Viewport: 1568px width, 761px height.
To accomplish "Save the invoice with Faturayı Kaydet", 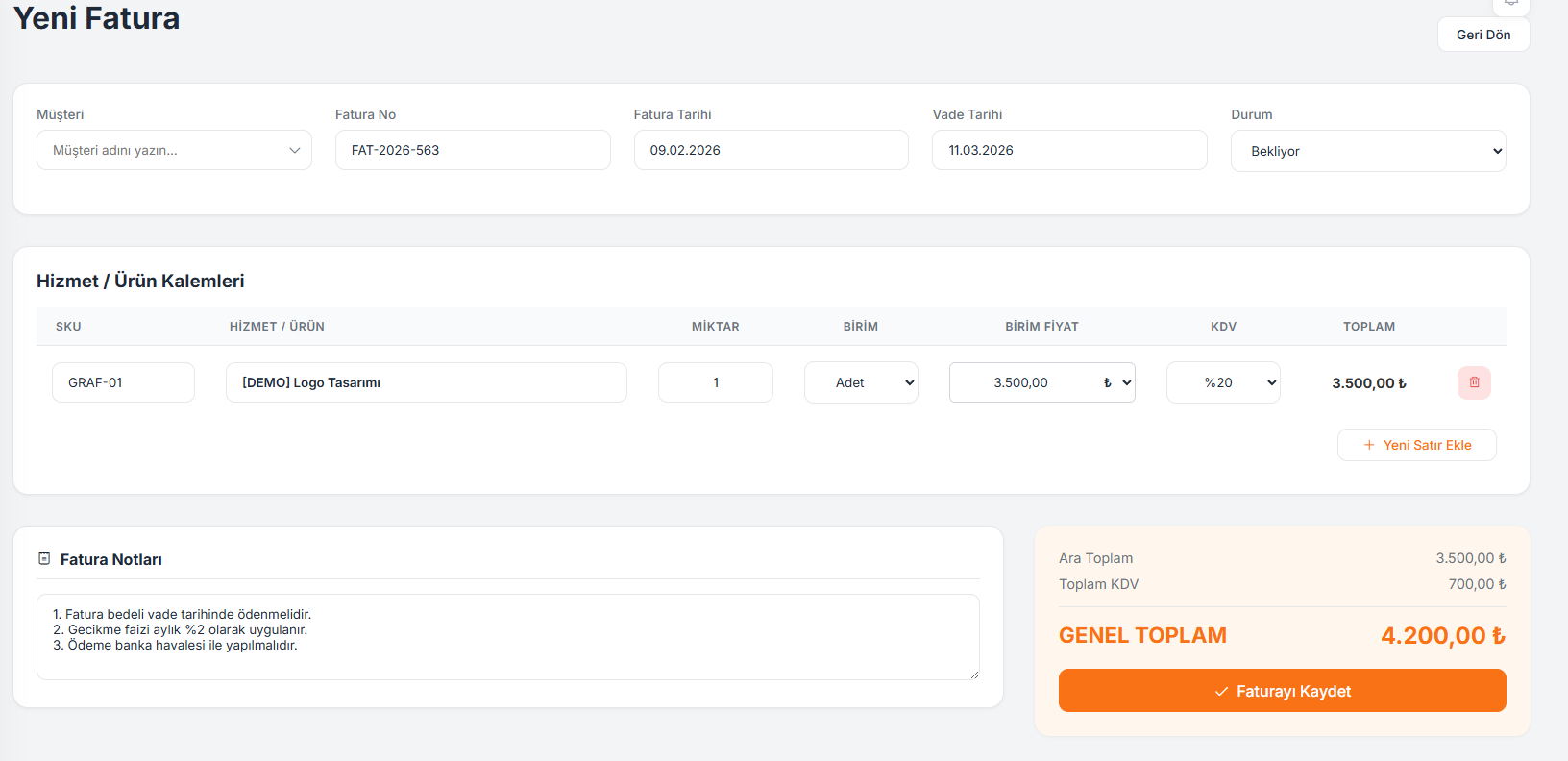I will pos(1282,691).
